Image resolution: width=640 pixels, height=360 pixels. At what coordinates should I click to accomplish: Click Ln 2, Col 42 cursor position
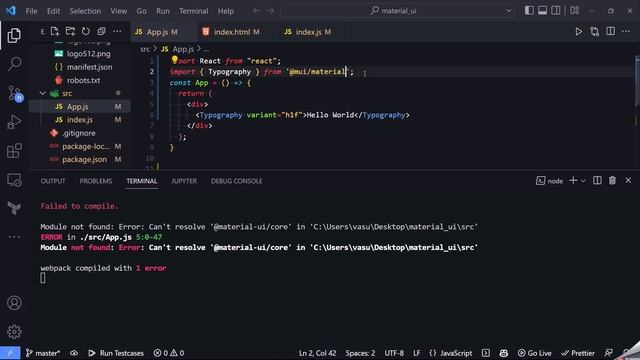point(318,353)
